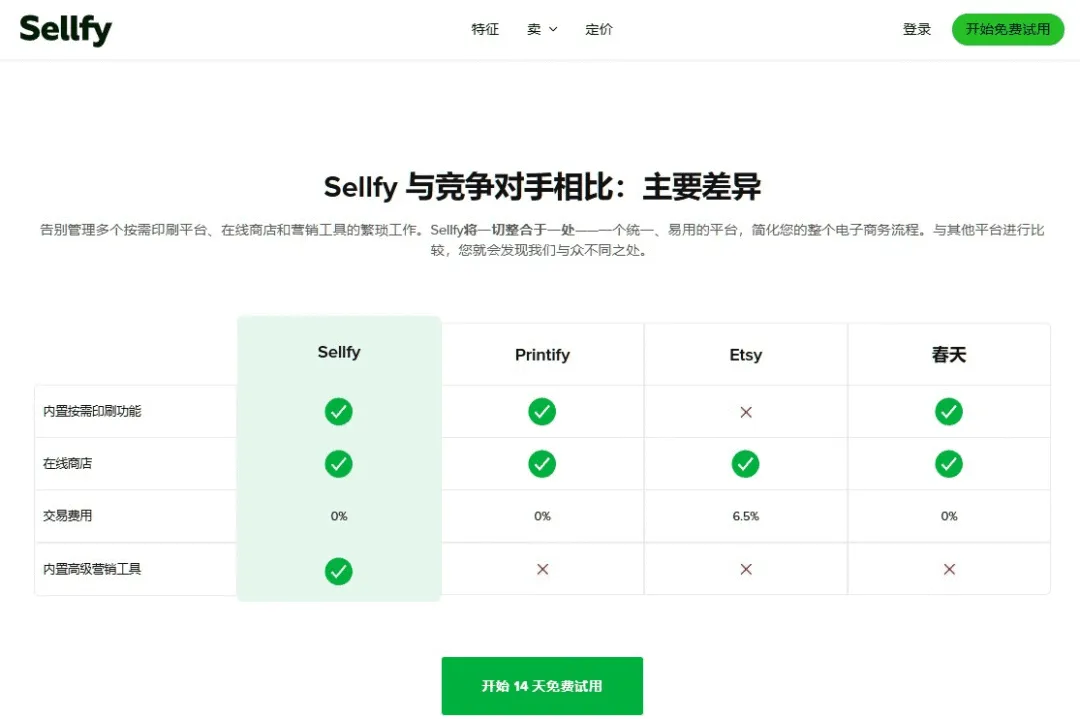This screenshot has width=1080, height=719.
Task: Click Printify's green check for 在线商店
Action: coord(542,464)
